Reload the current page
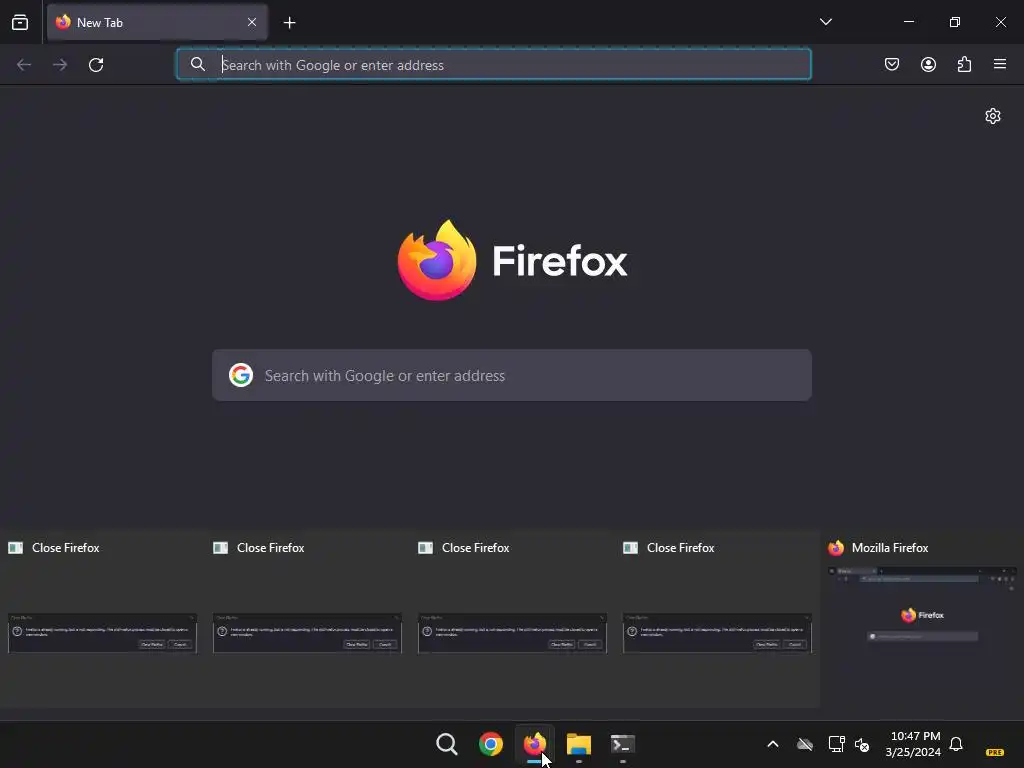This screenshot has height=768, width=1024. (x=96, y=65)
